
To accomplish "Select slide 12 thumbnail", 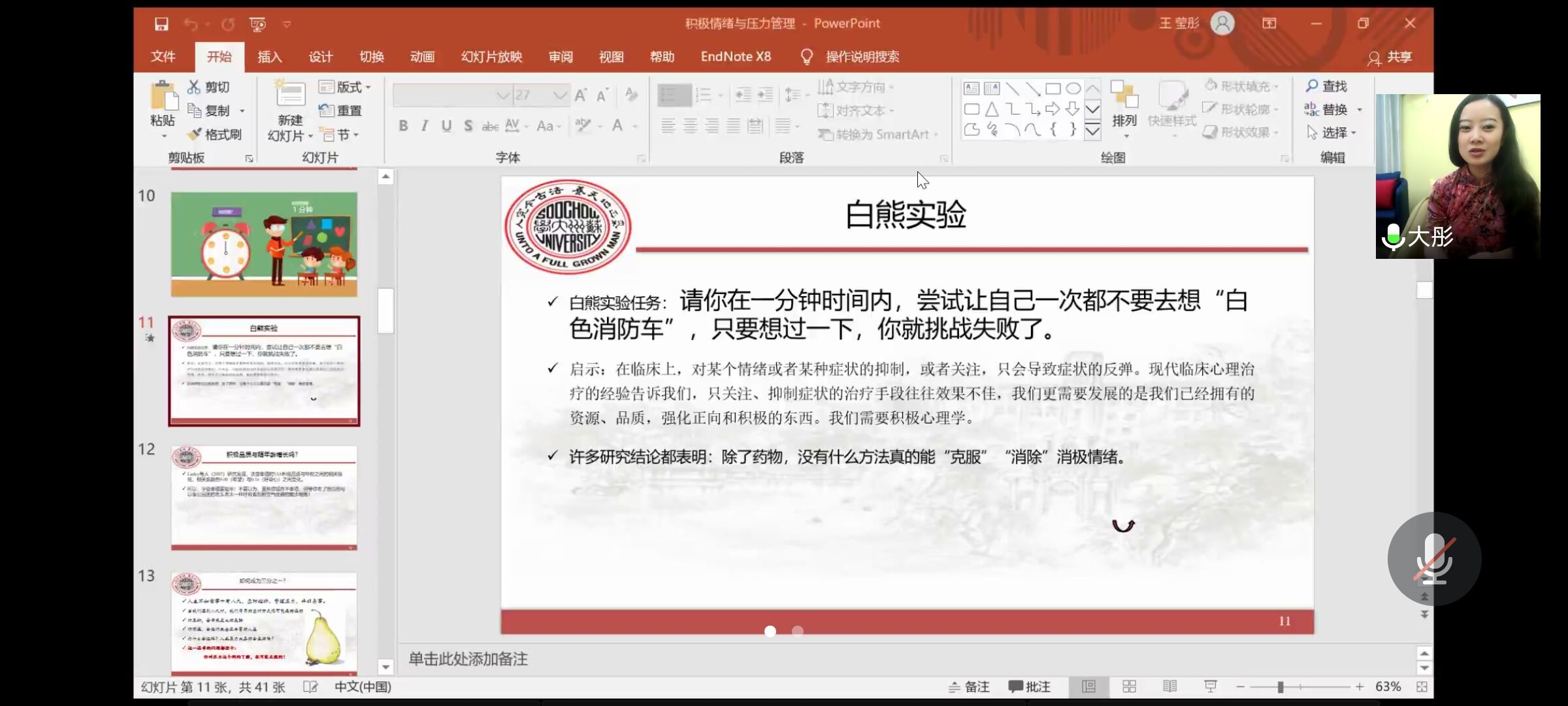I will [x=264, y=497].
